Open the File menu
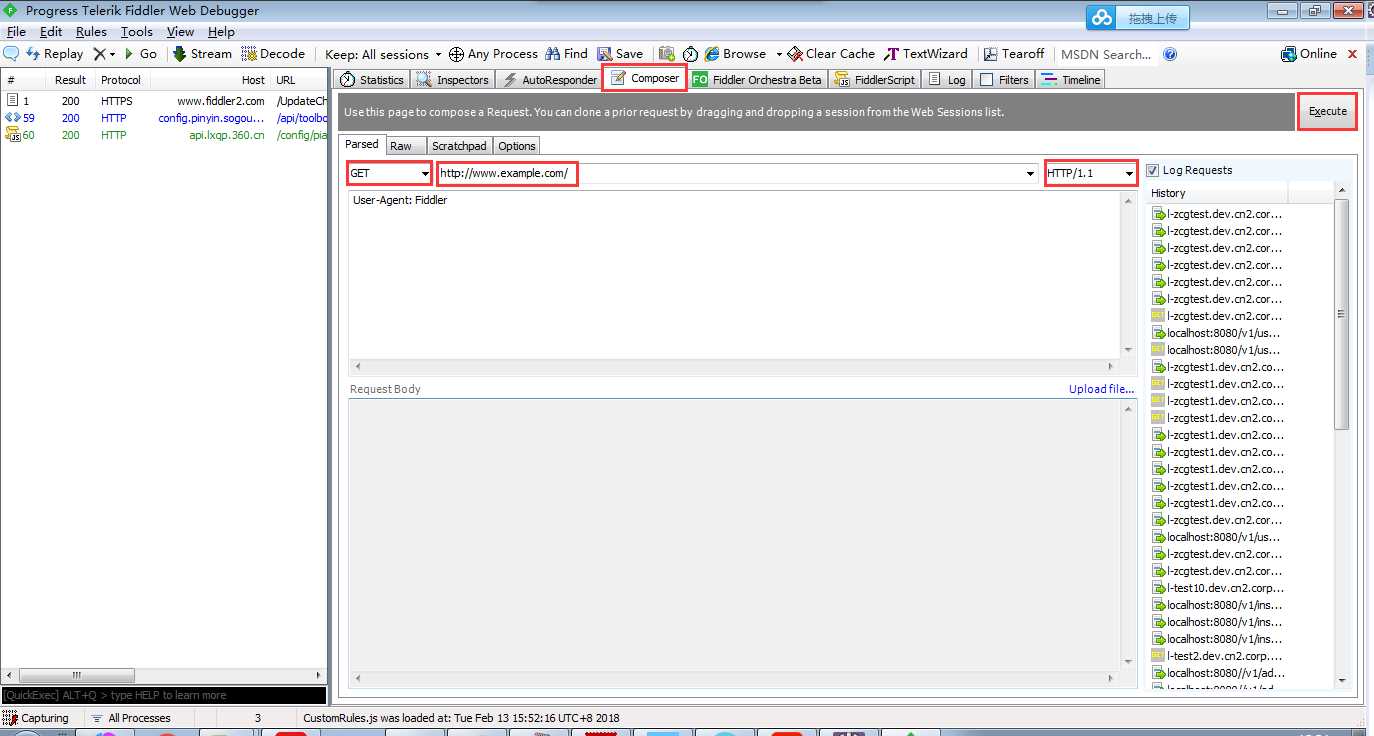Image resolution: width=1374 pixels, height=736 pixels. click(16, 32)
